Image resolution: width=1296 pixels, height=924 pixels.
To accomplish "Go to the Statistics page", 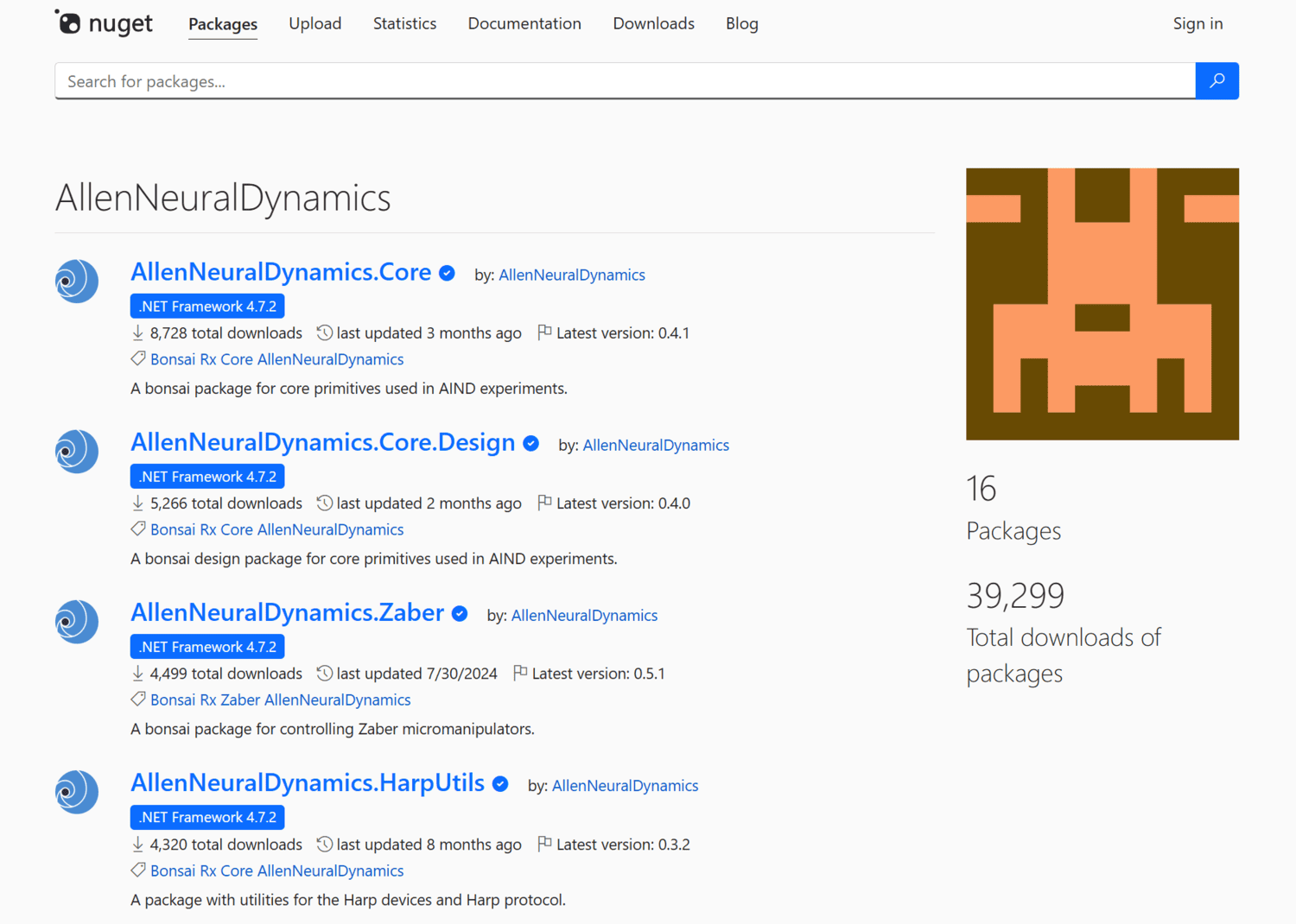I will [x=404, y=23].
